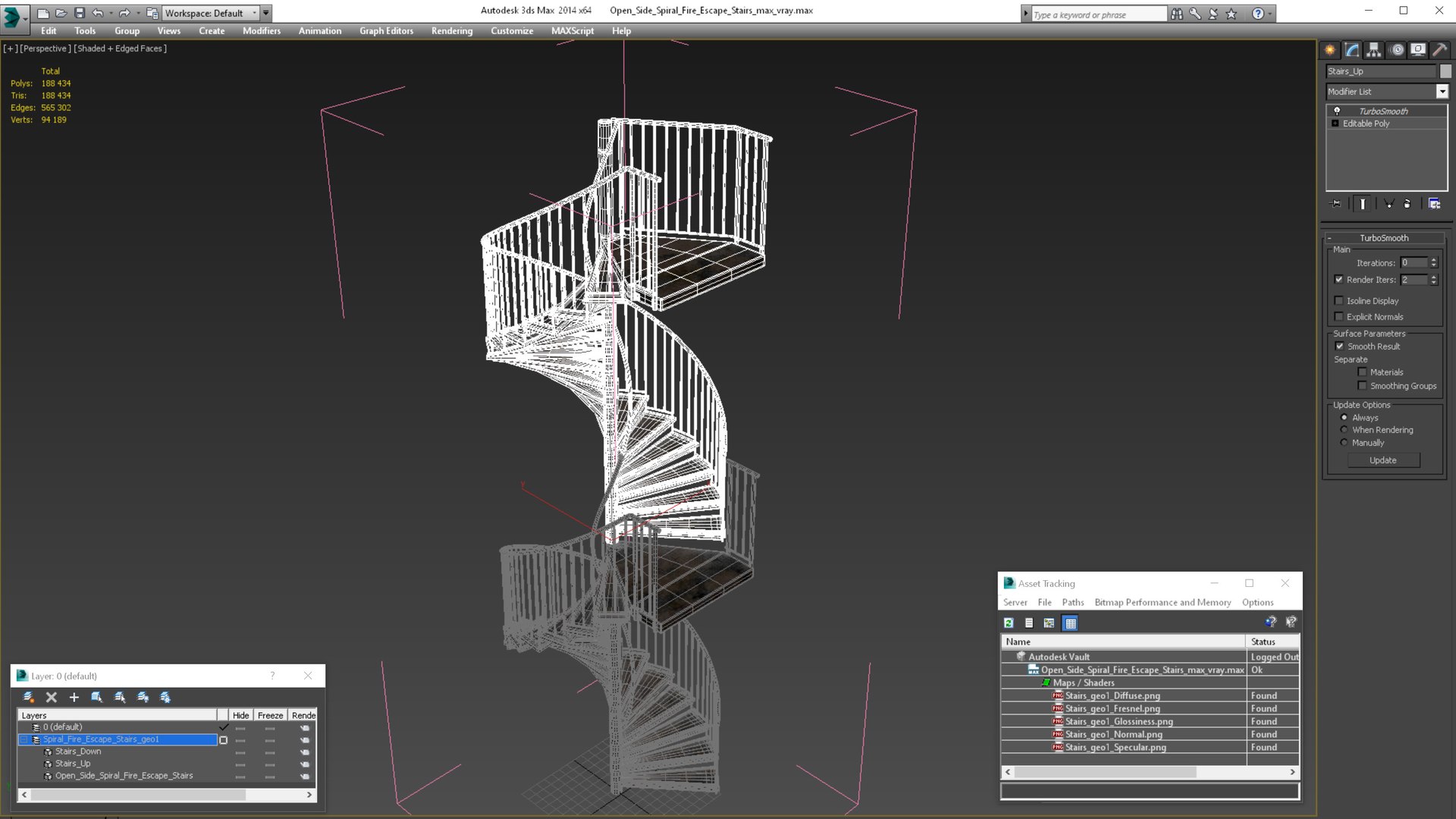
Task: Collapse the TurboSmooth rollout header
Action: (1383, 237)
